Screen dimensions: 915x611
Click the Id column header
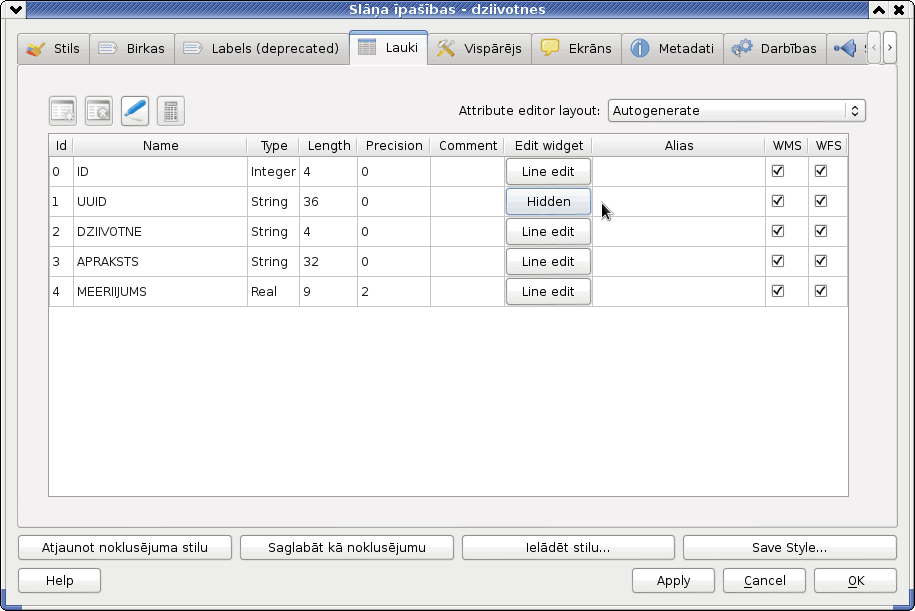pyautogui.click(x=61, y=146)
